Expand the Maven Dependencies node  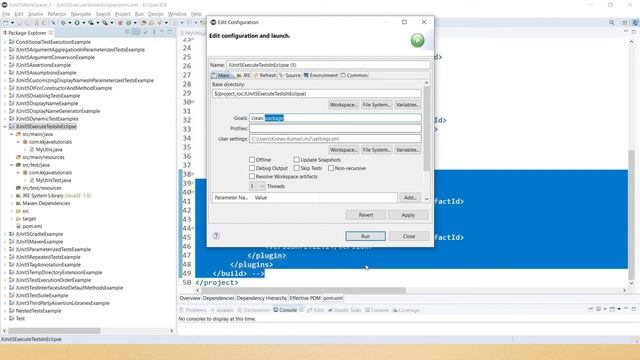click(x=12, y=203)
